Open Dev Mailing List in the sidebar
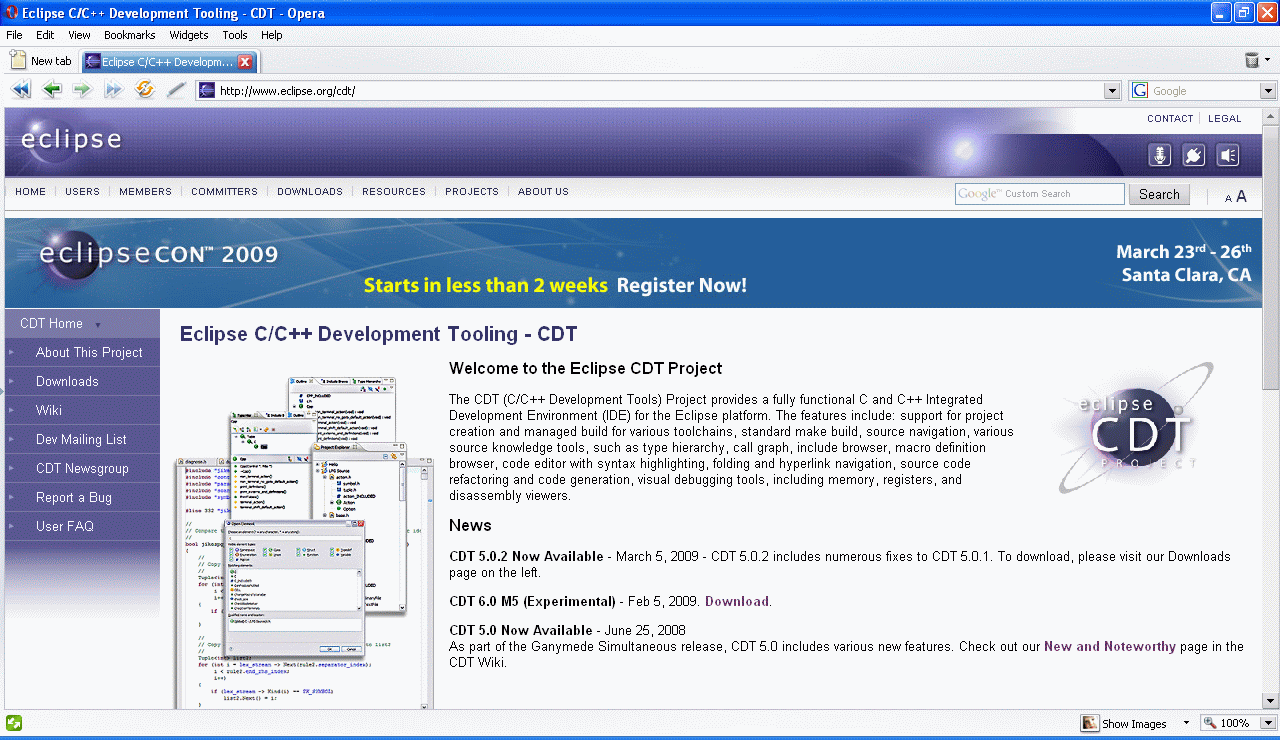This screenshot has height=740, width=1280. click(x=81, y=439)
